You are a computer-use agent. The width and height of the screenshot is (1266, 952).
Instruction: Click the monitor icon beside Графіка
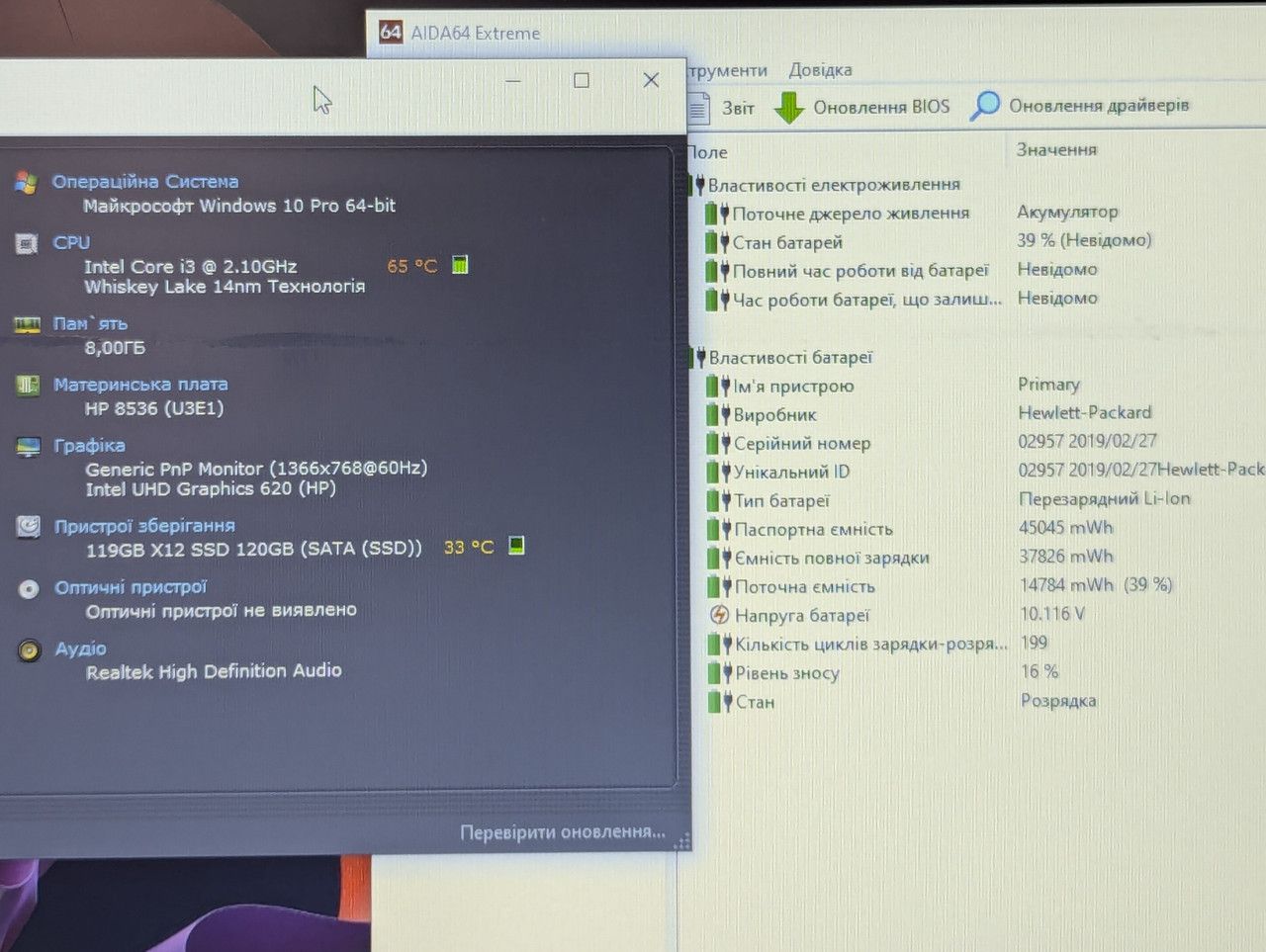tap(28, 447)
